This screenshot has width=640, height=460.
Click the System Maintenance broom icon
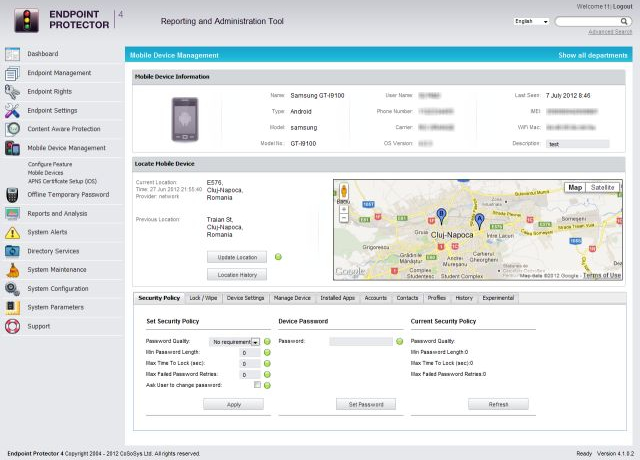pos(12,270)
